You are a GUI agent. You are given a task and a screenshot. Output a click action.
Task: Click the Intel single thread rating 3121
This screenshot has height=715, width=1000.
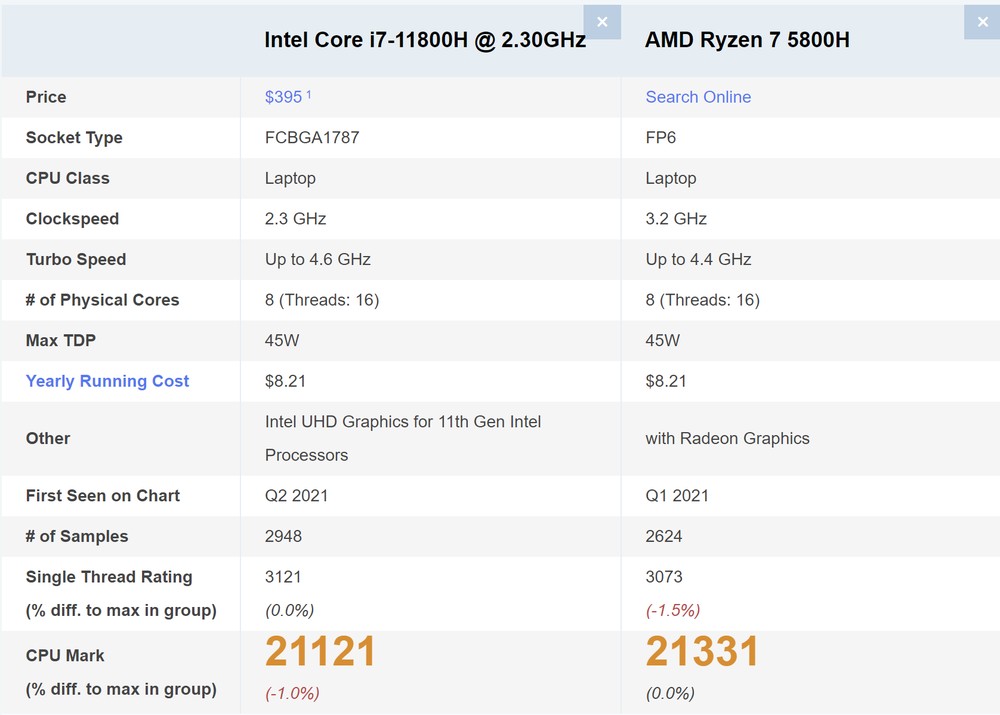(x=283, y=577)
